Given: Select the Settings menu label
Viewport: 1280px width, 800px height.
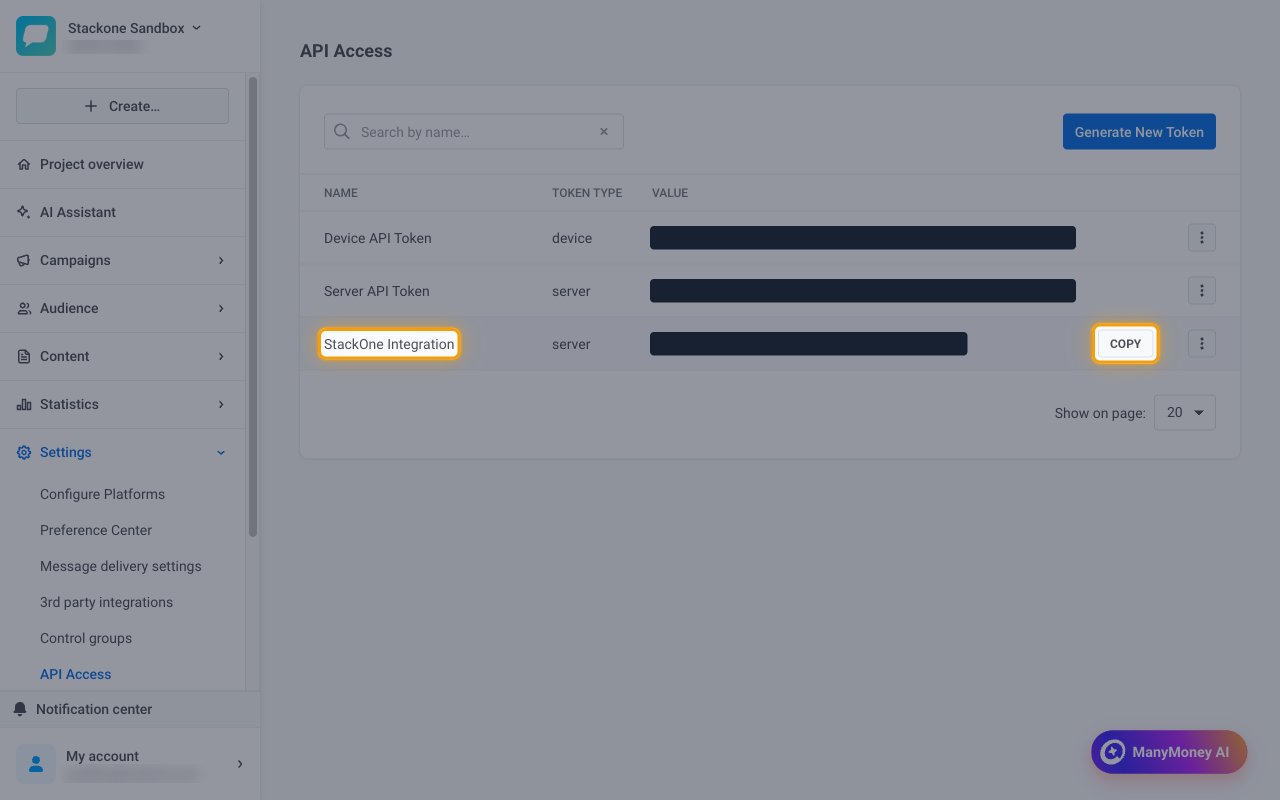Looking at the screenshot, I should point(66,452).
